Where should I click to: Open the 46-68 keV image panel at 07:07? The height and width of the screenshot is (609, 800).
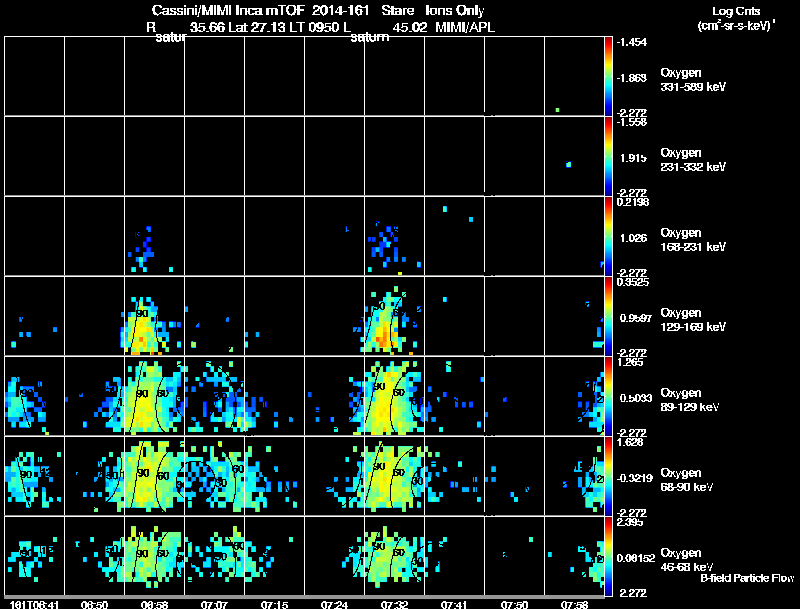214,556
